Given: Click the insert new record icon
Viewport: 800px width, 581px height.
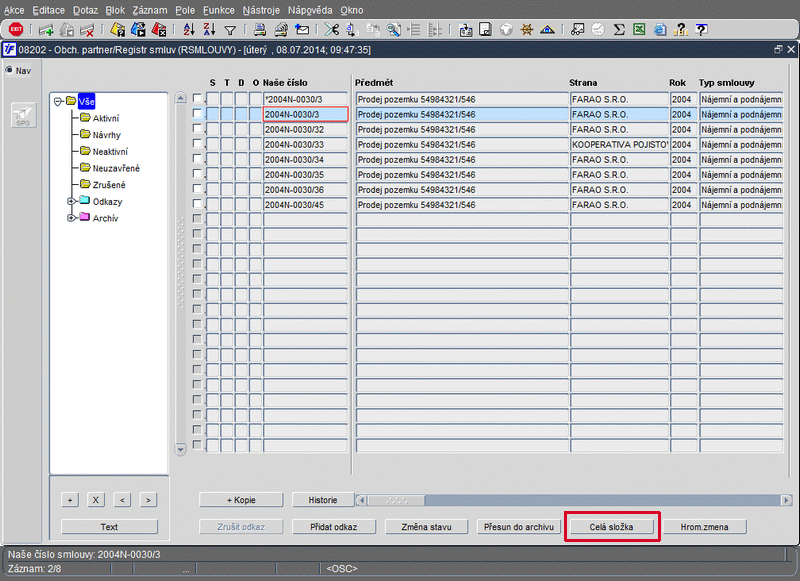Looking at the screenshot, I should coord(46,30).
